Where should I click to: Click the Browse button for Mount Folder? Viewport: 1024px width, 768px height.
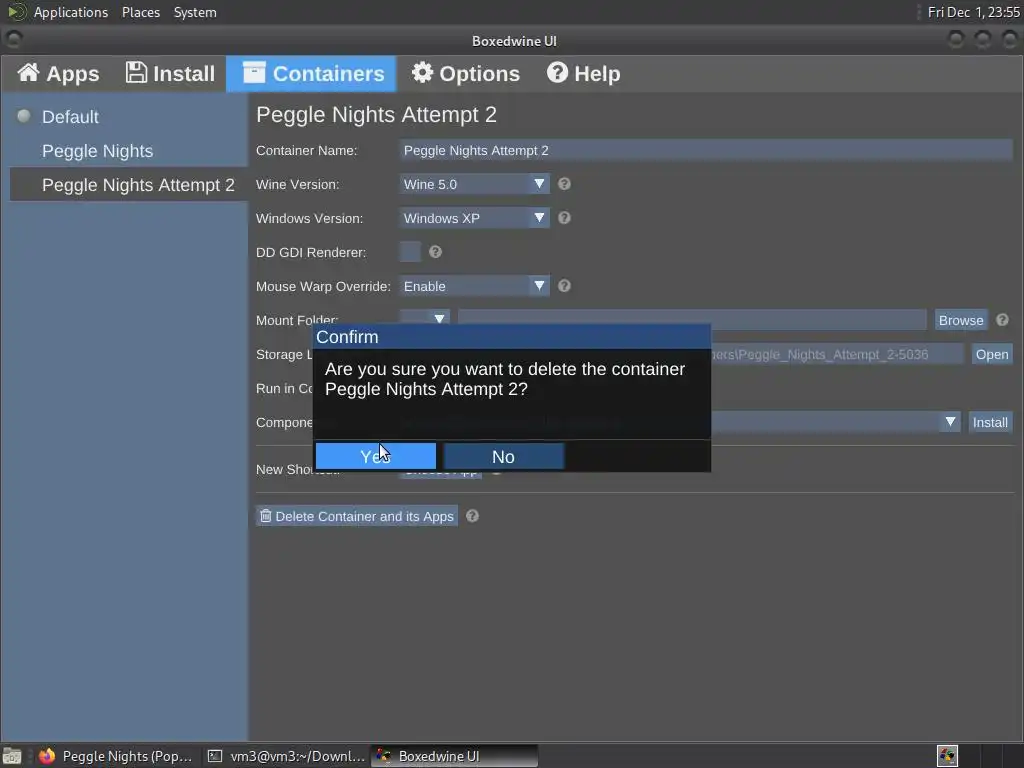pyautogui.click(x=961, y=320)
